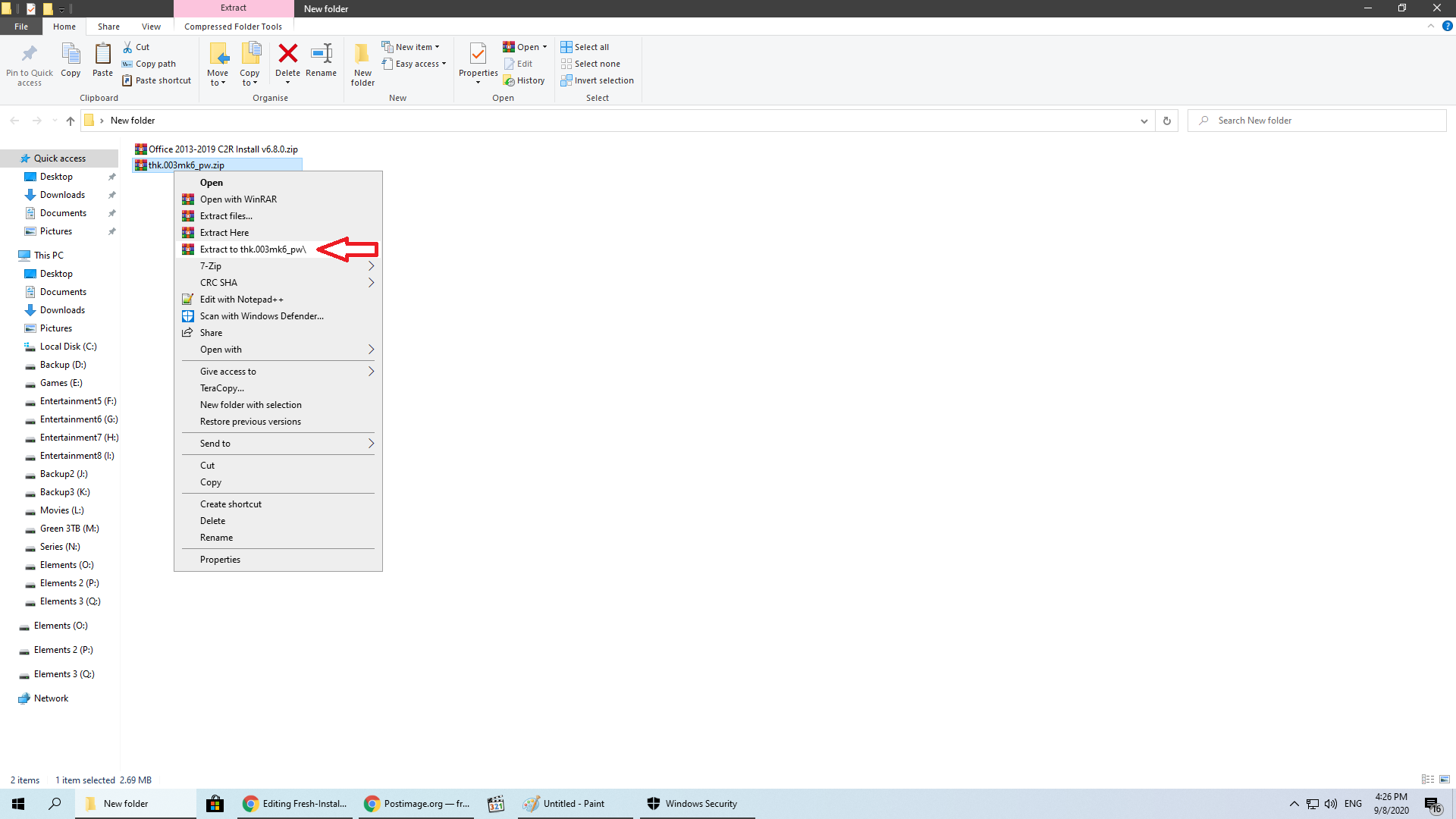The width and height of the screenshot is (1456, 819).
Task: Click Scan with Windows Defender entry
Action: 262,316
